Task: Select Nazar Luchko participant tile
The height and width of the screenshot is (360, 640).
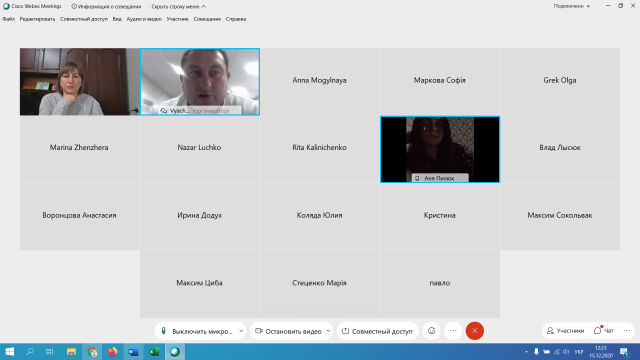Action: pyautogui.click(x=200, y=149)
